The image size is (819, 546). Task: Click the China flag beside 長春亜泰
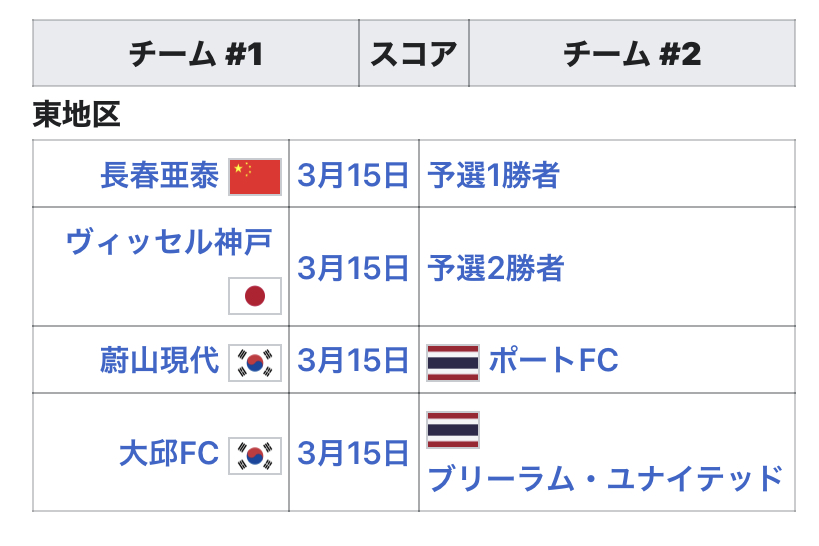tap(255, 176)
